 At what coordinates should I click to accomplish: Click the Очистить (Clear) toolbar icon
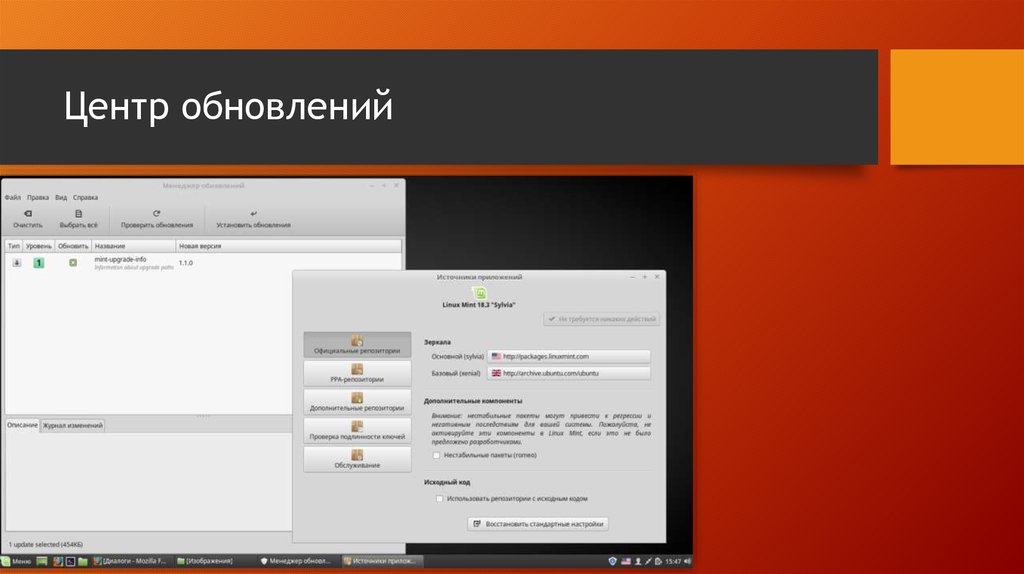pyautogui.click(x=27, y=214)
